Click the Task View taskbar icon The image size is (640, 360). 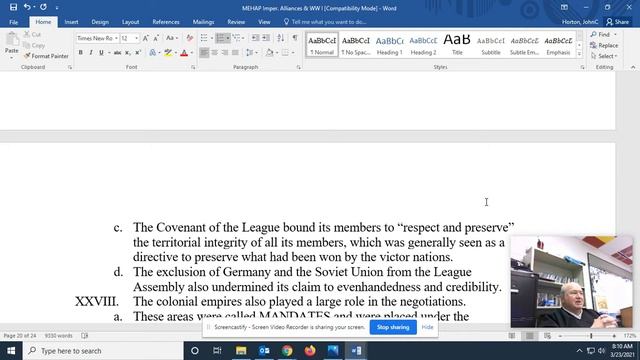coord(217,351)
